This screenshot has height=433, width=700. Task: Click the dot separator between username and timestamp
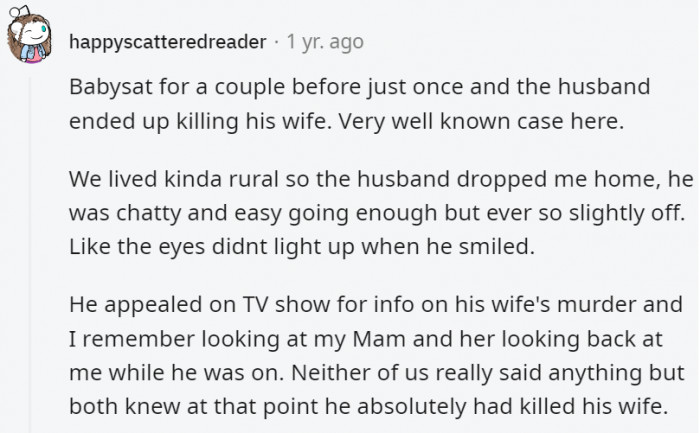pos(277,42)
